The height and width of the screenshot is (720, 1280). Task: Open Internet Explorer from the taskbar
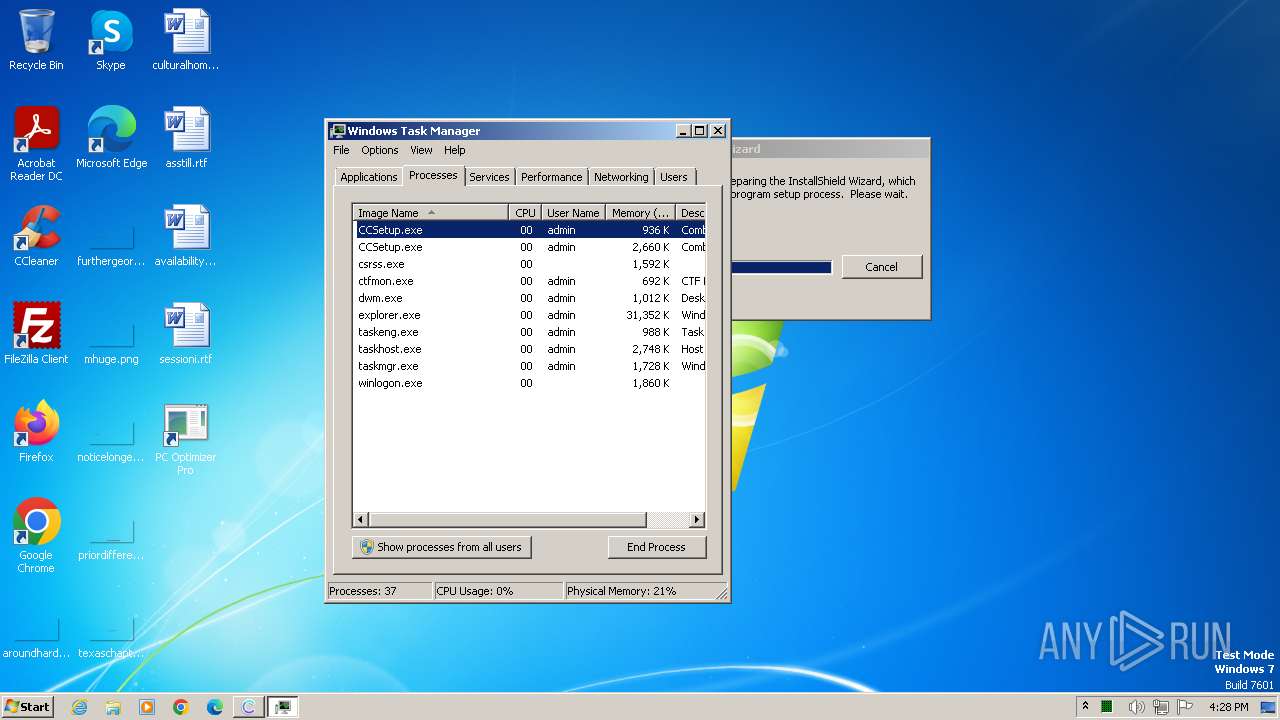pyautogui.click(x=79, y=707)
